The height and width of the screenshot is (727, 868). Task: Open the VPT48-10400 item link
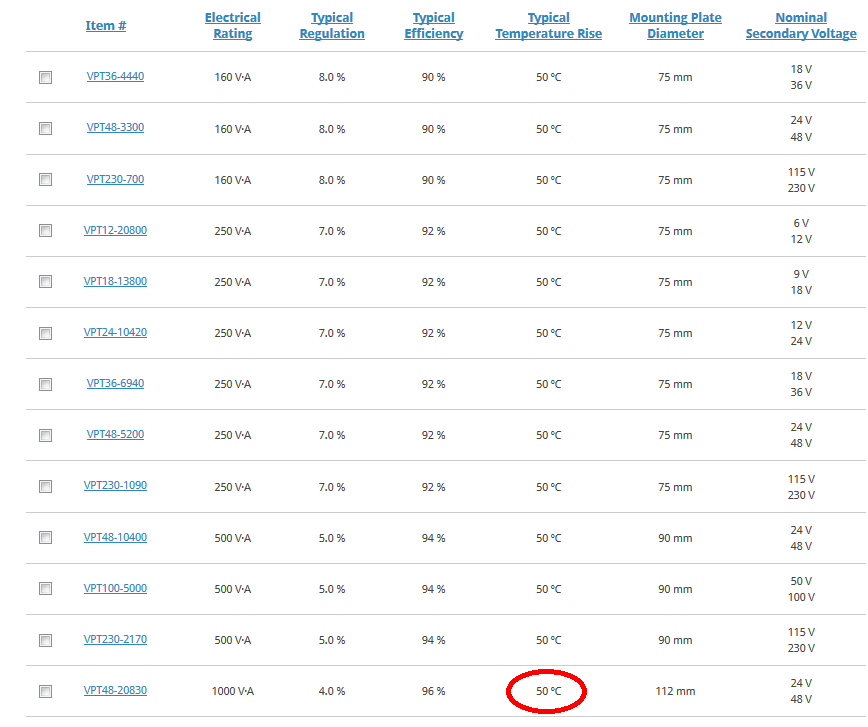[x=115, y=537]
